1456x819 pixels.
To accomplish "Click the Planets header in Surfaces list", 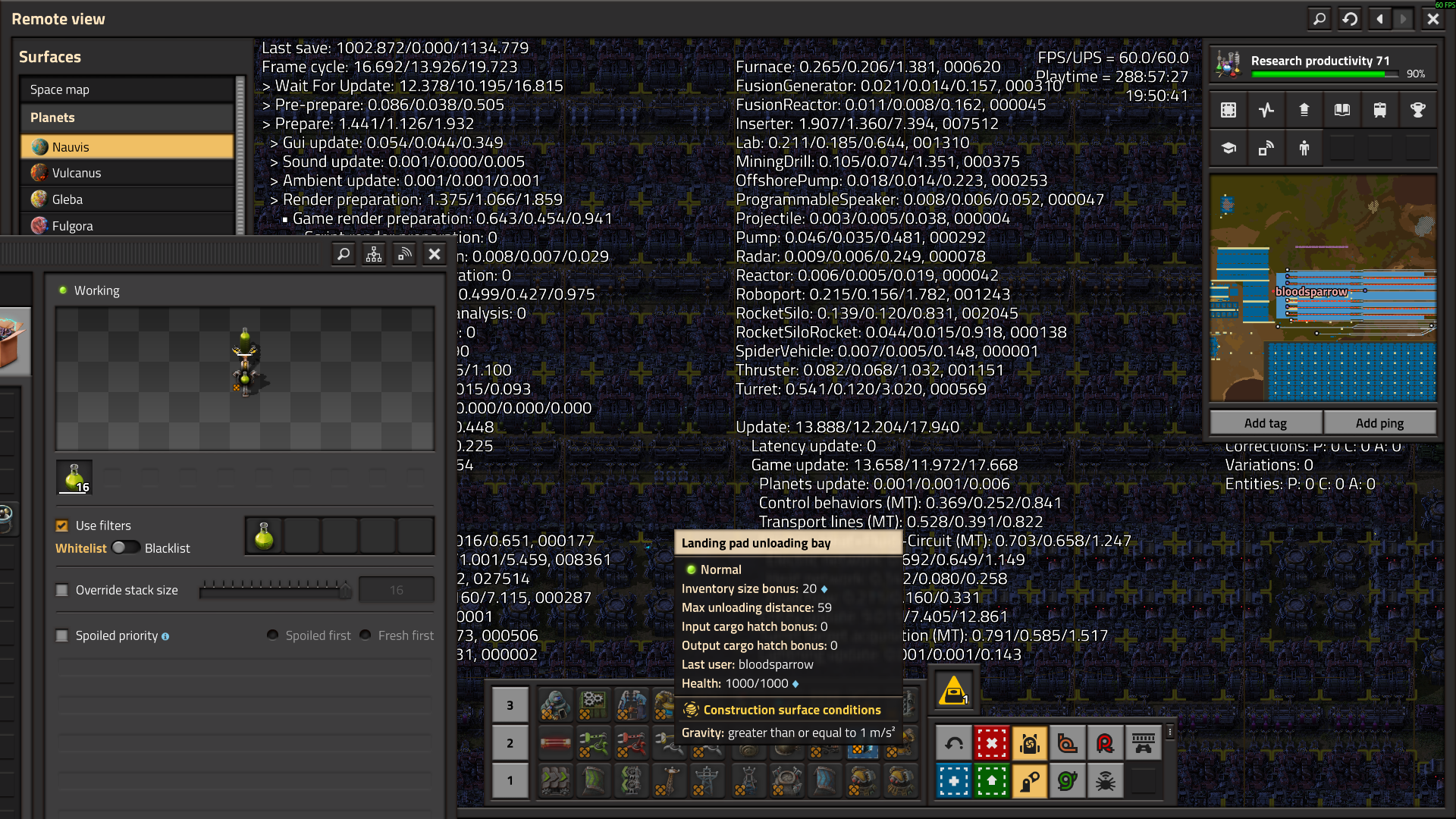I will tap(127, 118).
